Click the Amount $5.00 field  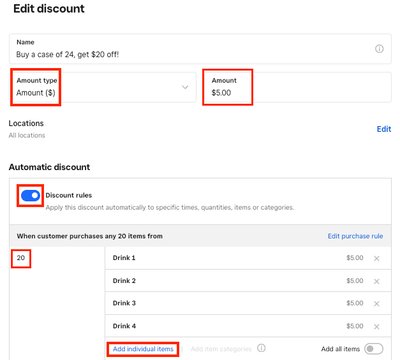tap(297, 87)
